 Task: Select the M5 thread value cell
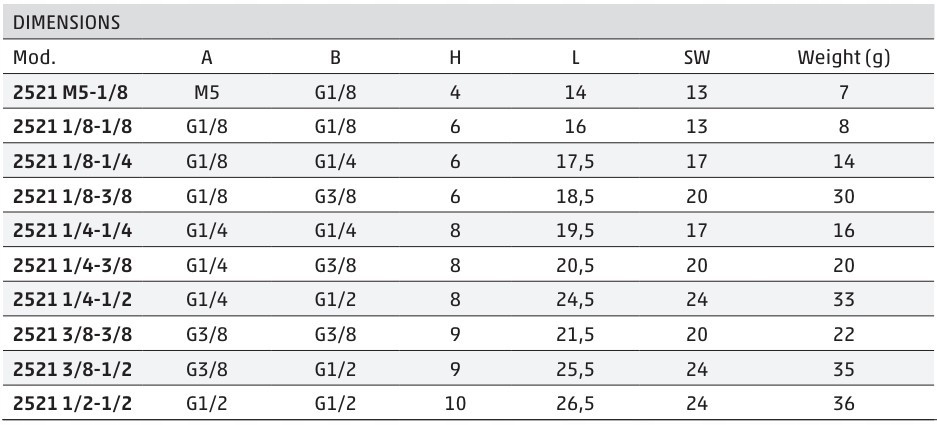(207, 93)
